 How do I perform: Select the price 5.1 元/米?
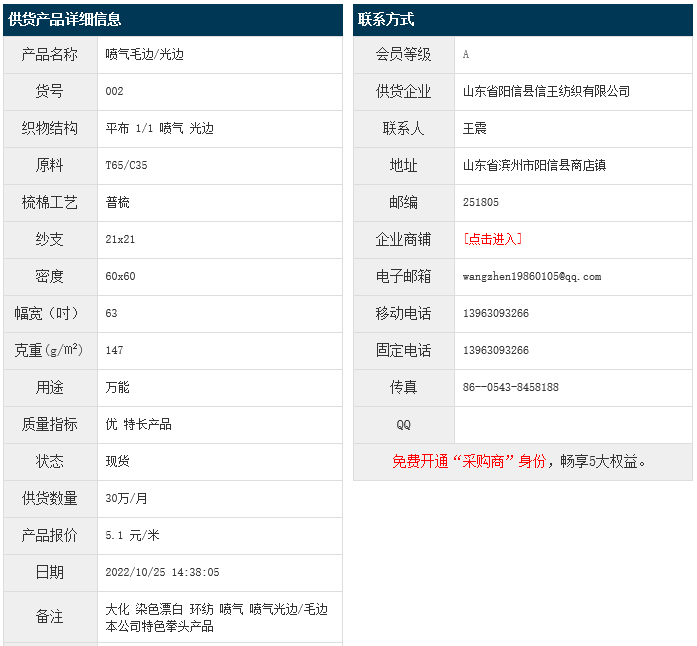pyautogui.click(x=132, y=535)
